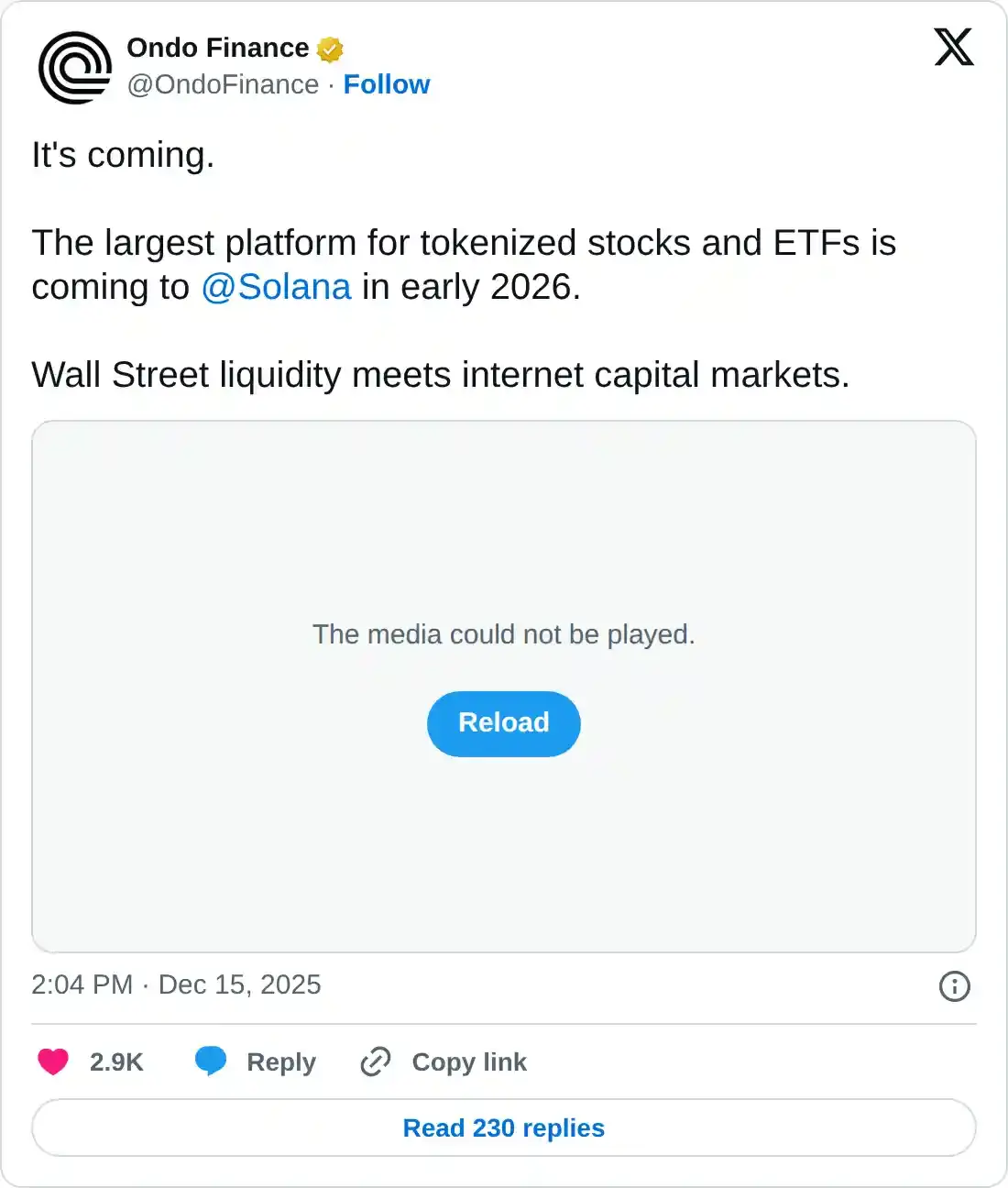Click the Follow link
This screenshot has height=1188, width=1008.
pyautogui.click(x=387, y=84)
